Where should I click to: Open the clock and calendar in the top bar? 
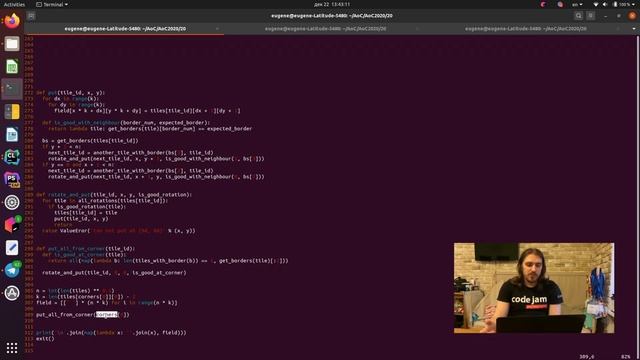[x=332, y=4]
